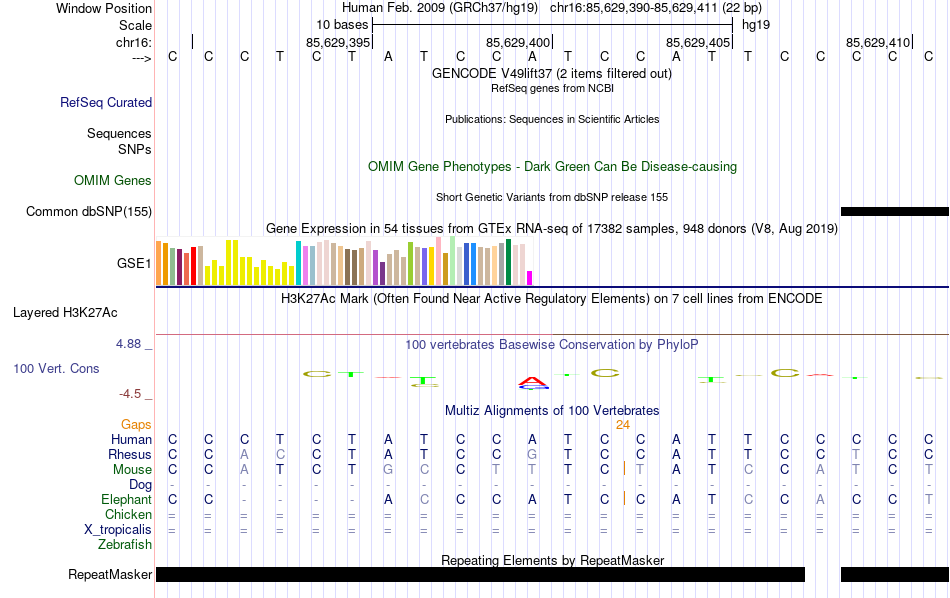
Task: Click the orange insertion mark in Mouse row
Action: coord(624,468)
